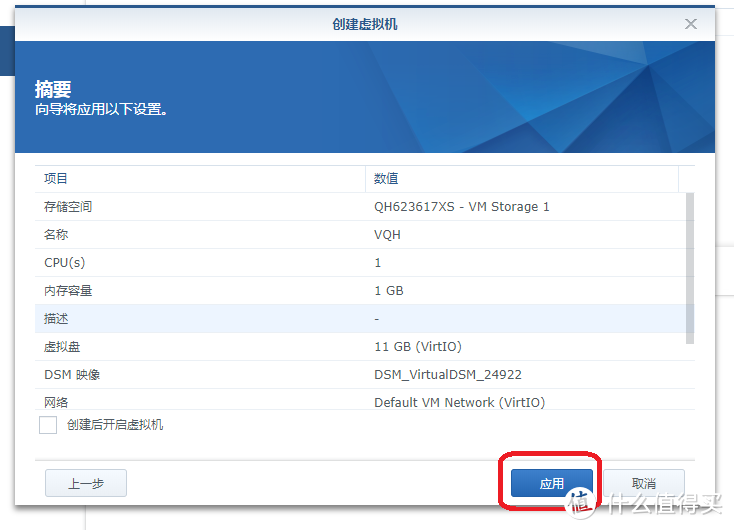Screen dimensions: 734x530
Task: Enable 创建后开启虚拟机 checkbox
Action: (48, 425)
